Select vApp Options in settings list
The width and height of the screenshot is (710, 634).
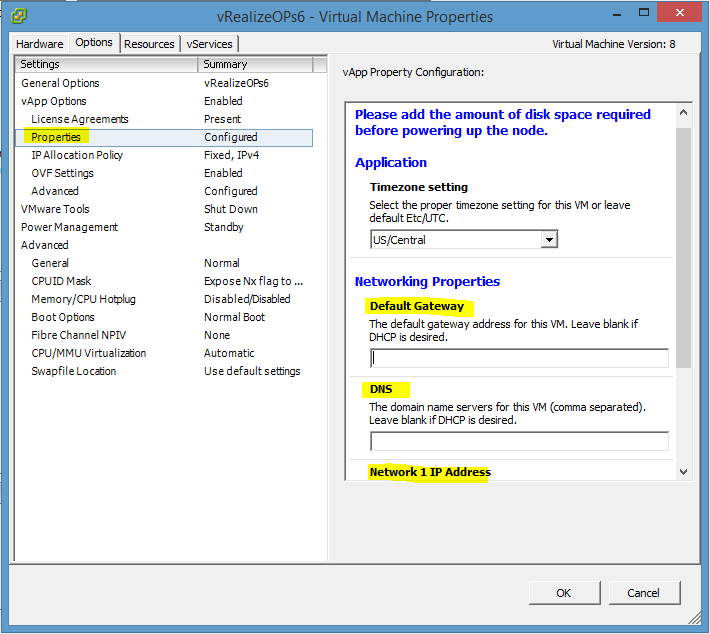point(164,101)
